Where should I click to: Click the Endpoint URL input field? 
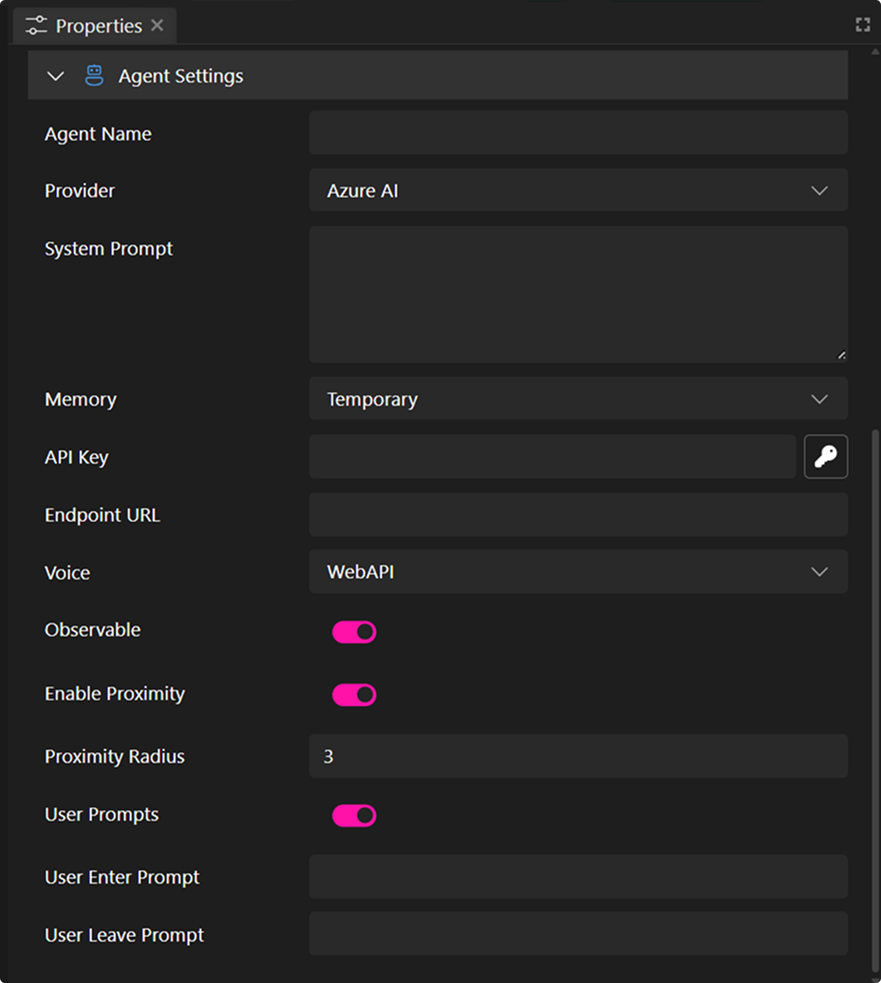(578, 514)
